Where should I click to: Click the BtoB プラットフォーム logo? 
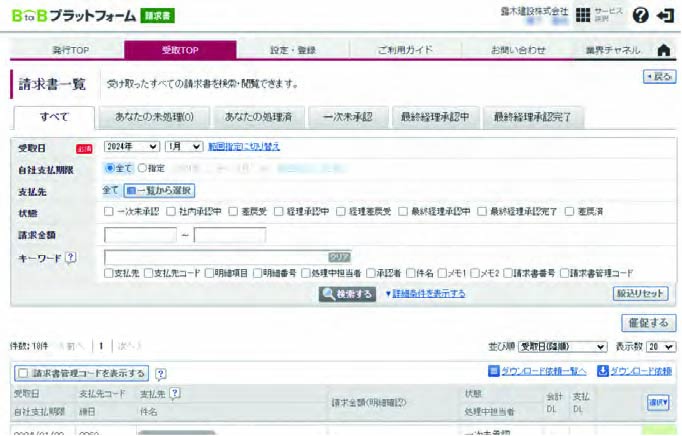[x=73, y=16]
